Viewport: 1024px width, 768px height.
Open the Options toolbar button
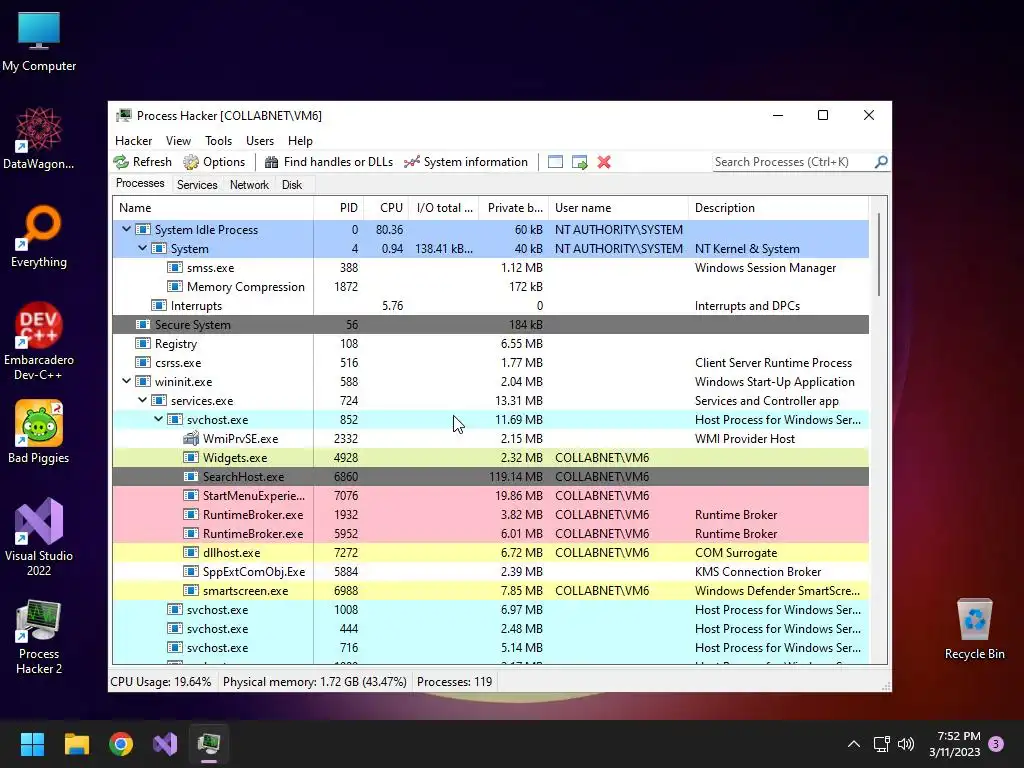214,162
